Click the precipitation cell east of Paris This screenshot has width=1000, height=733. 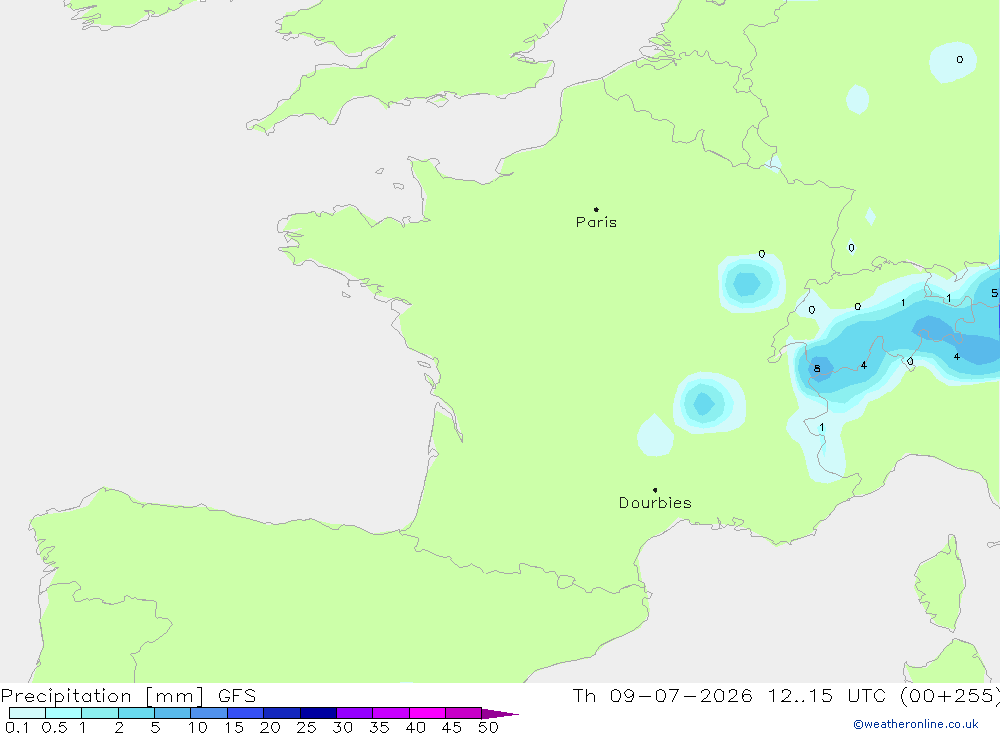pyautogui.click(x=751, y=283)
